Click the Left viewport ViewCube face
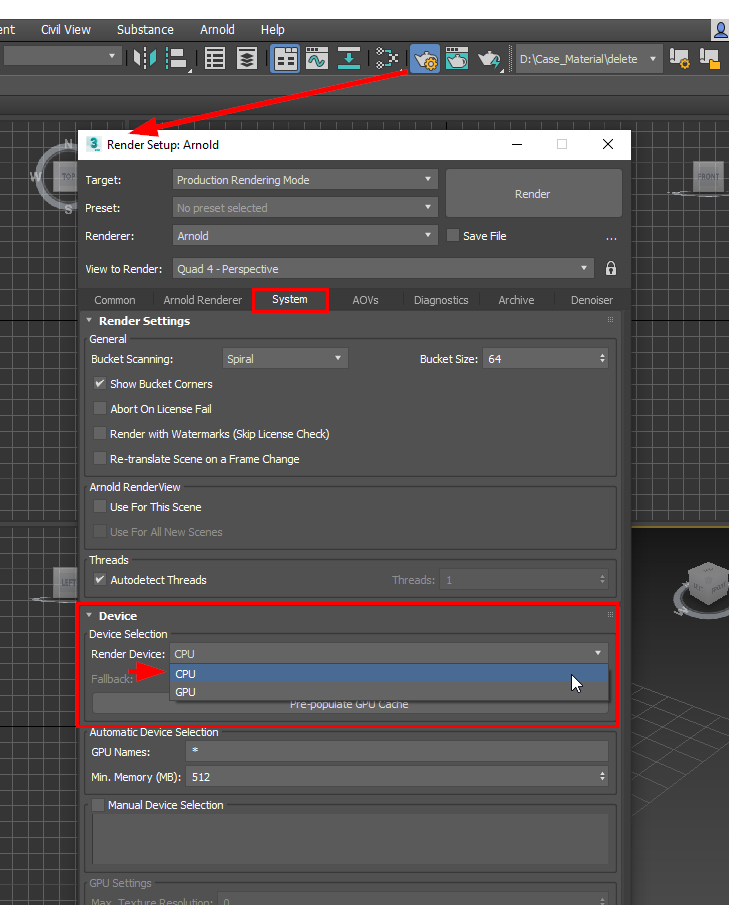The width and height of the screenshot is (729, 905). [x=67, y=582]
